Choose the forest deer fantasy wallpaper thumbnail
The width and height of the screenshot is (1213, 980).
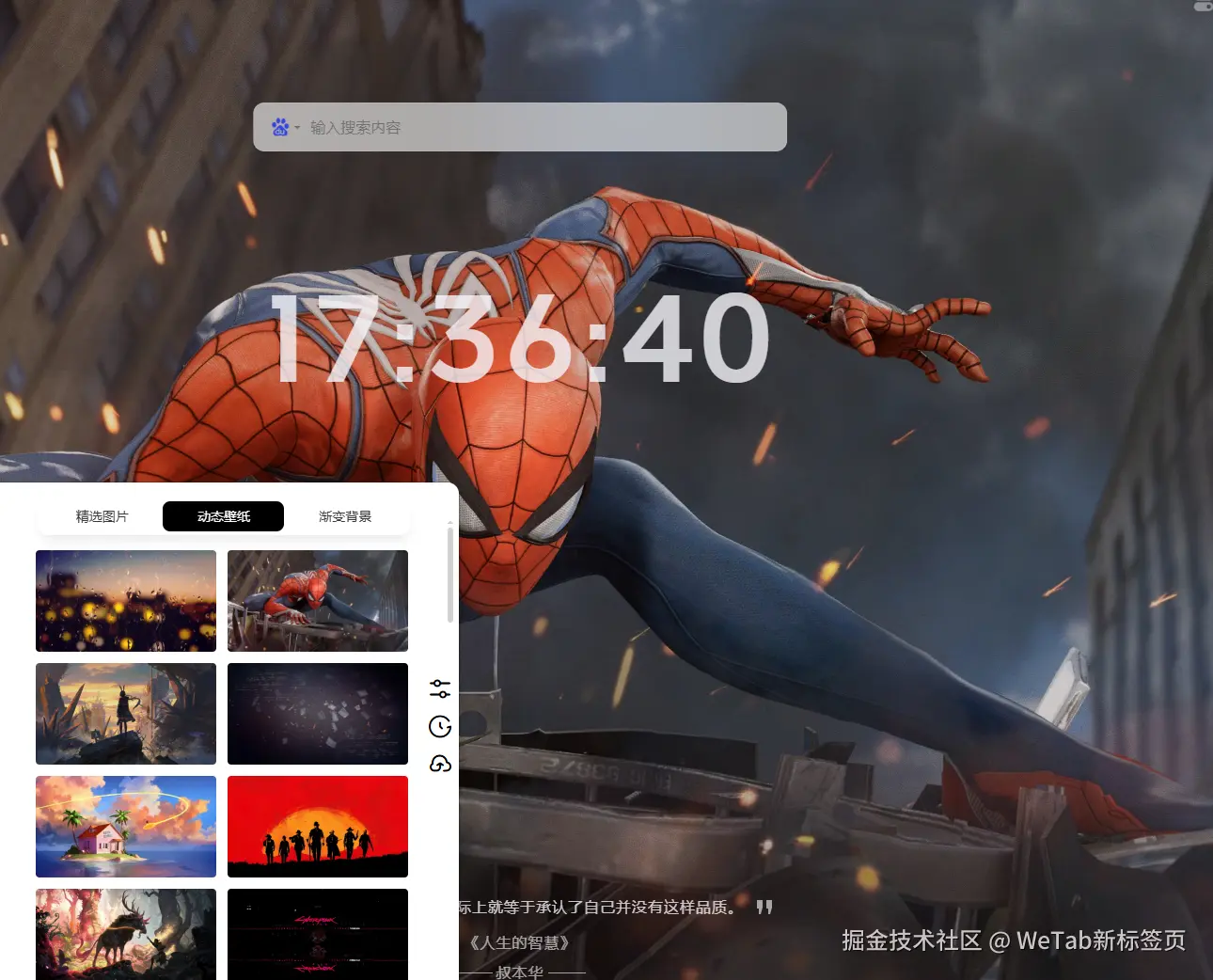[126, 934]
